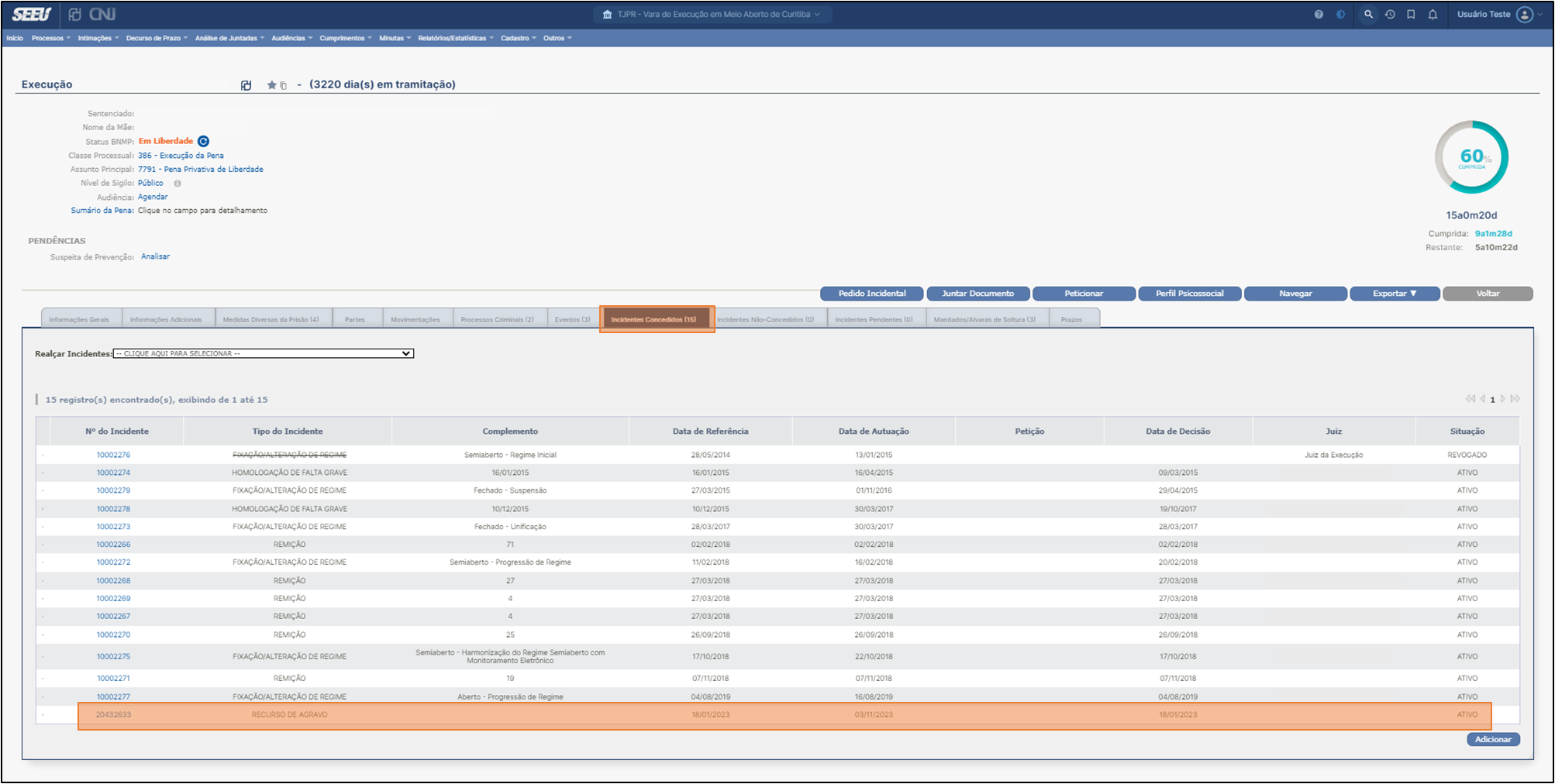Open incident number 10002277

(x=113, y=696)
